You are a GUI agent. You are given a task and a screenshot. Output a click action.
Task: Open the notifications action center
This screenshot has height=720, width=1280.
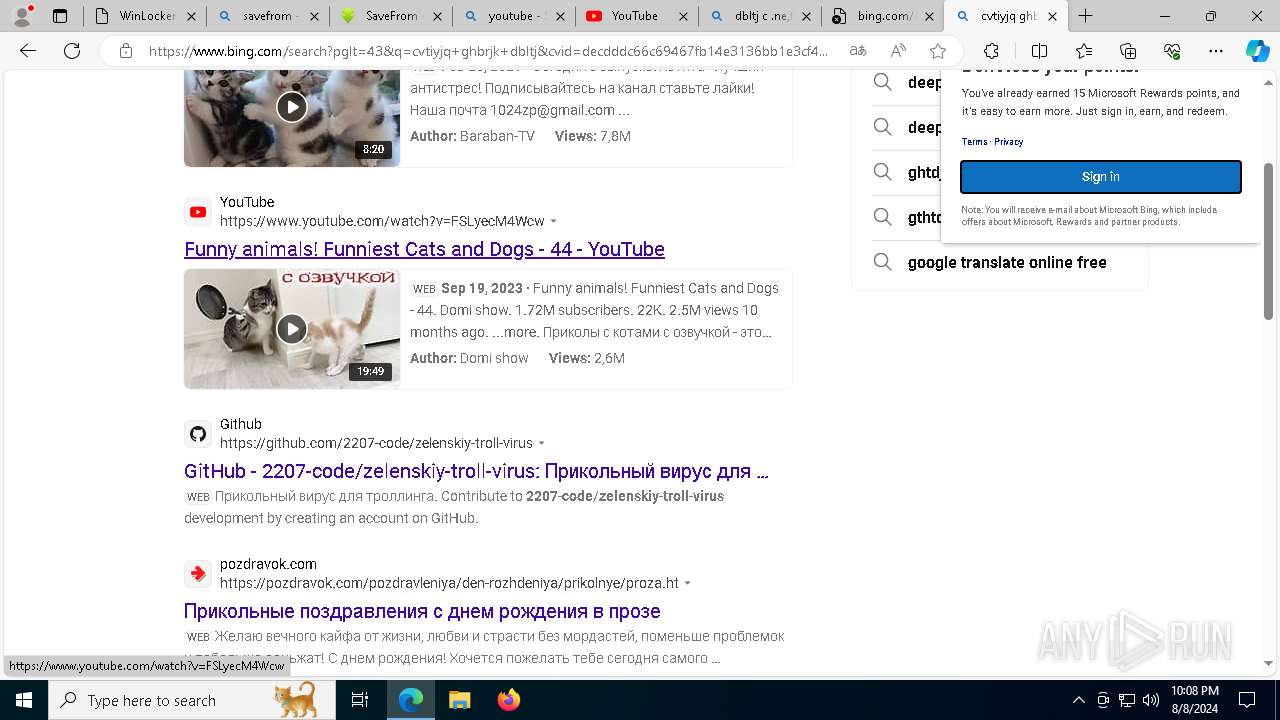1247,700
